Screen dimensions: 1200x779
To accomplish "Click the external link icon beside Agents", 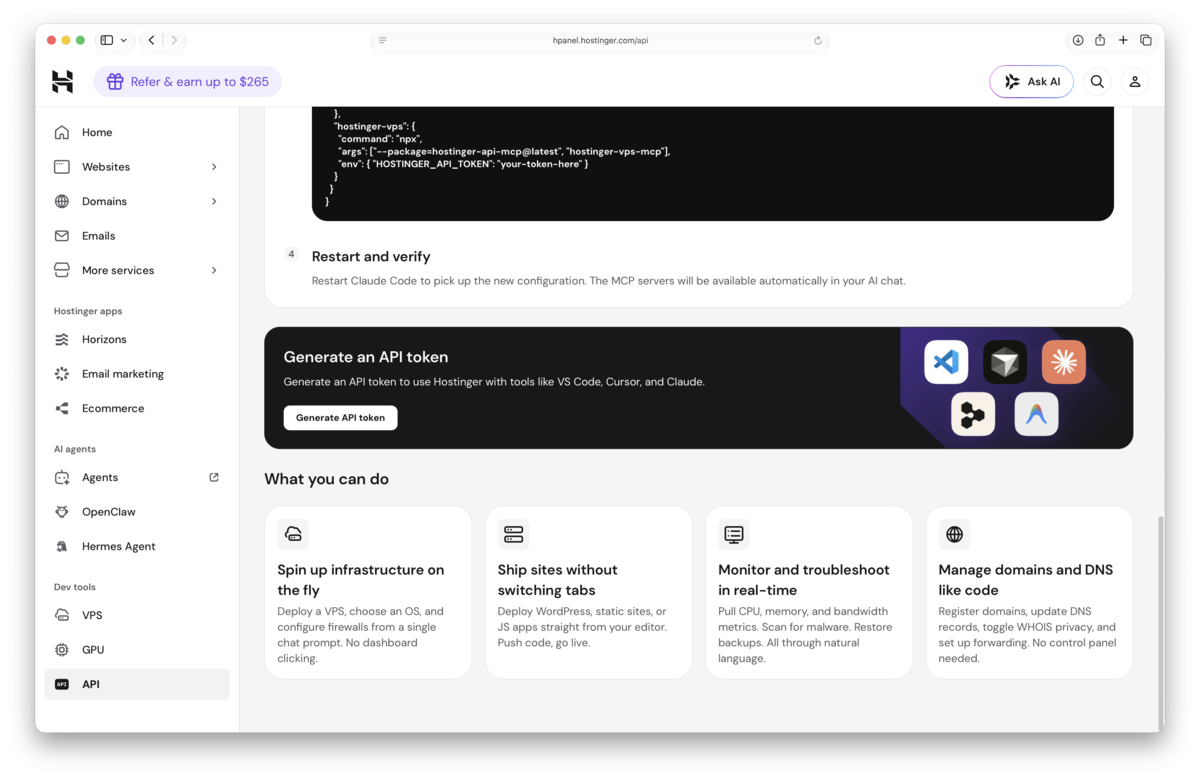I will tap(214, 477).
